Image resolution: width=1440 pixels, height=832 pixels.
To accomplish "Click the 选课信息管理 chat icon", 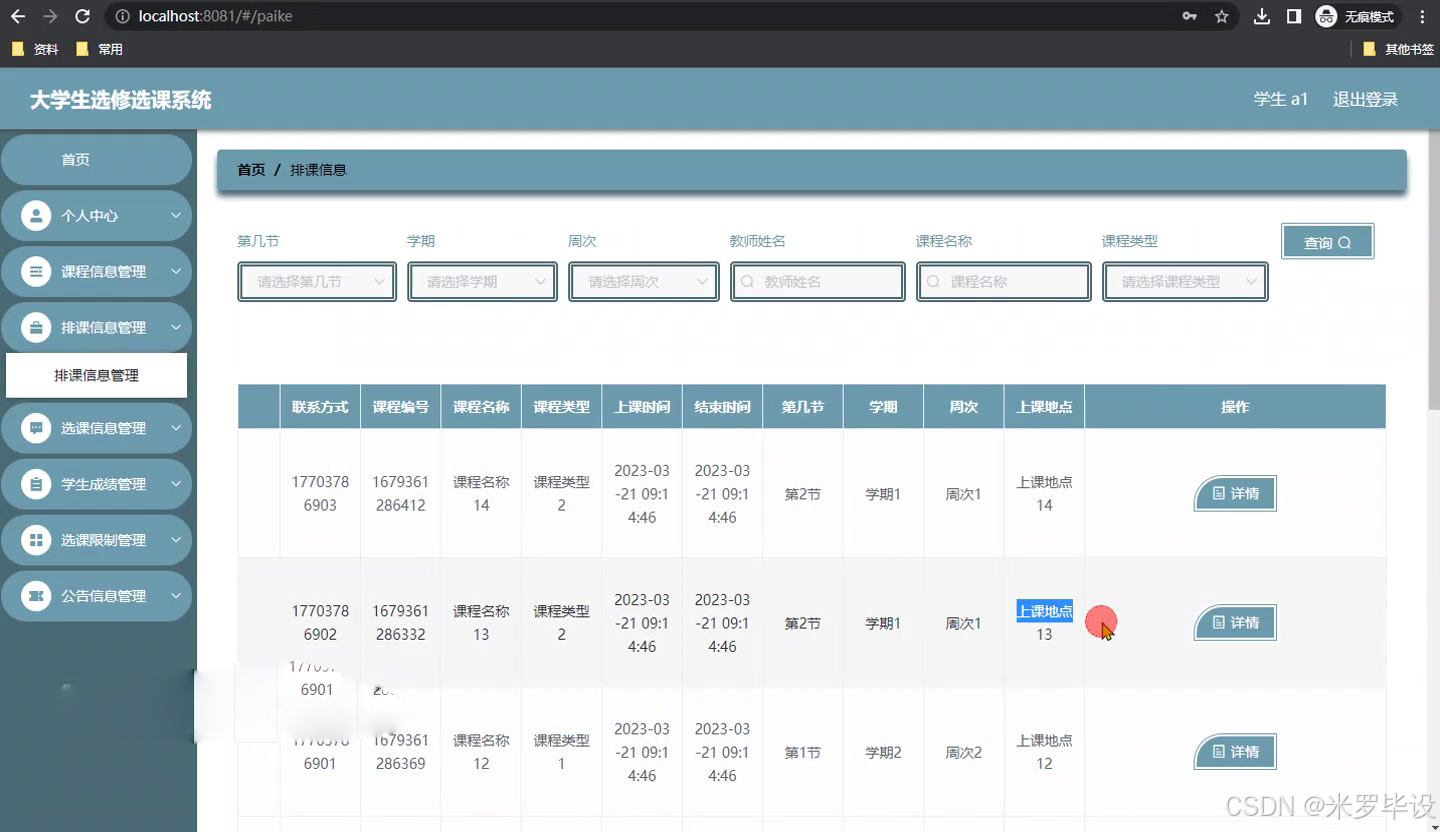I will 36,428.
